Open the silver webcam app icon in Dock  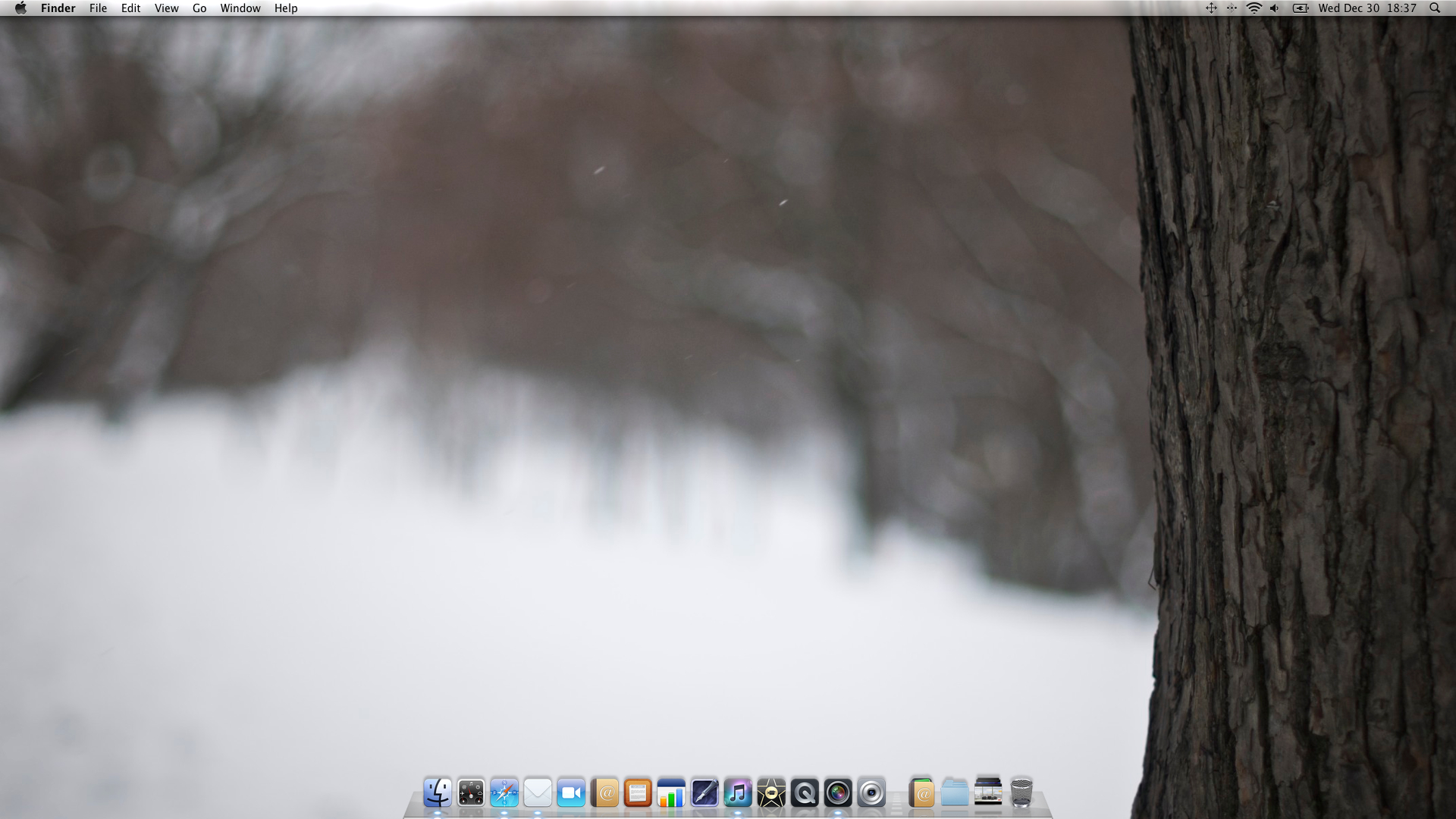(871, 793)
